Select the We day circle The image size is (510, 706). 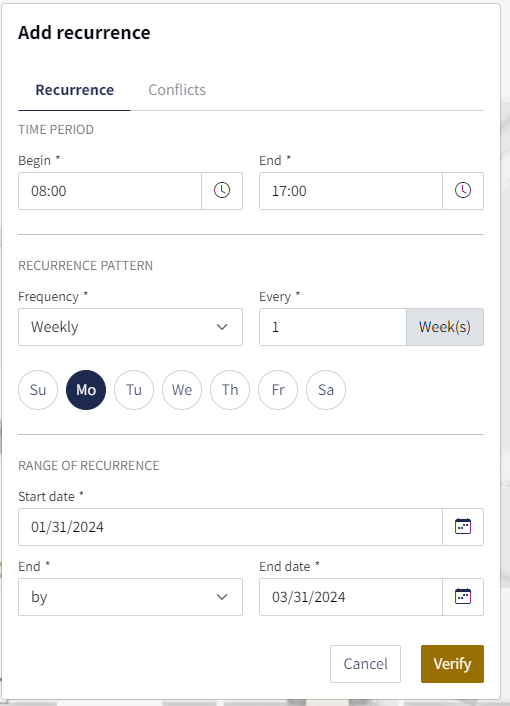coord(182,390)
